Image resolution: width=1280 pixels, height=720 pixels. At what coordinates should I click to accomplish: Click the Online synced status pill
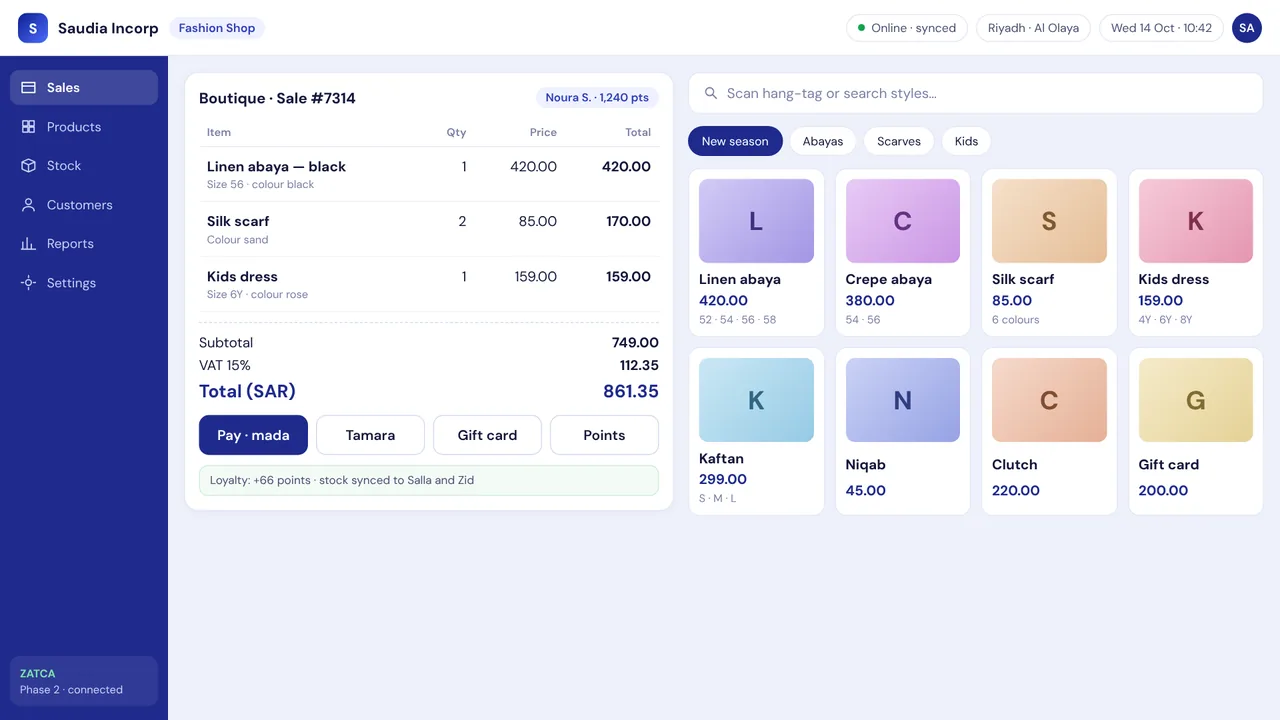pos(907,28)
